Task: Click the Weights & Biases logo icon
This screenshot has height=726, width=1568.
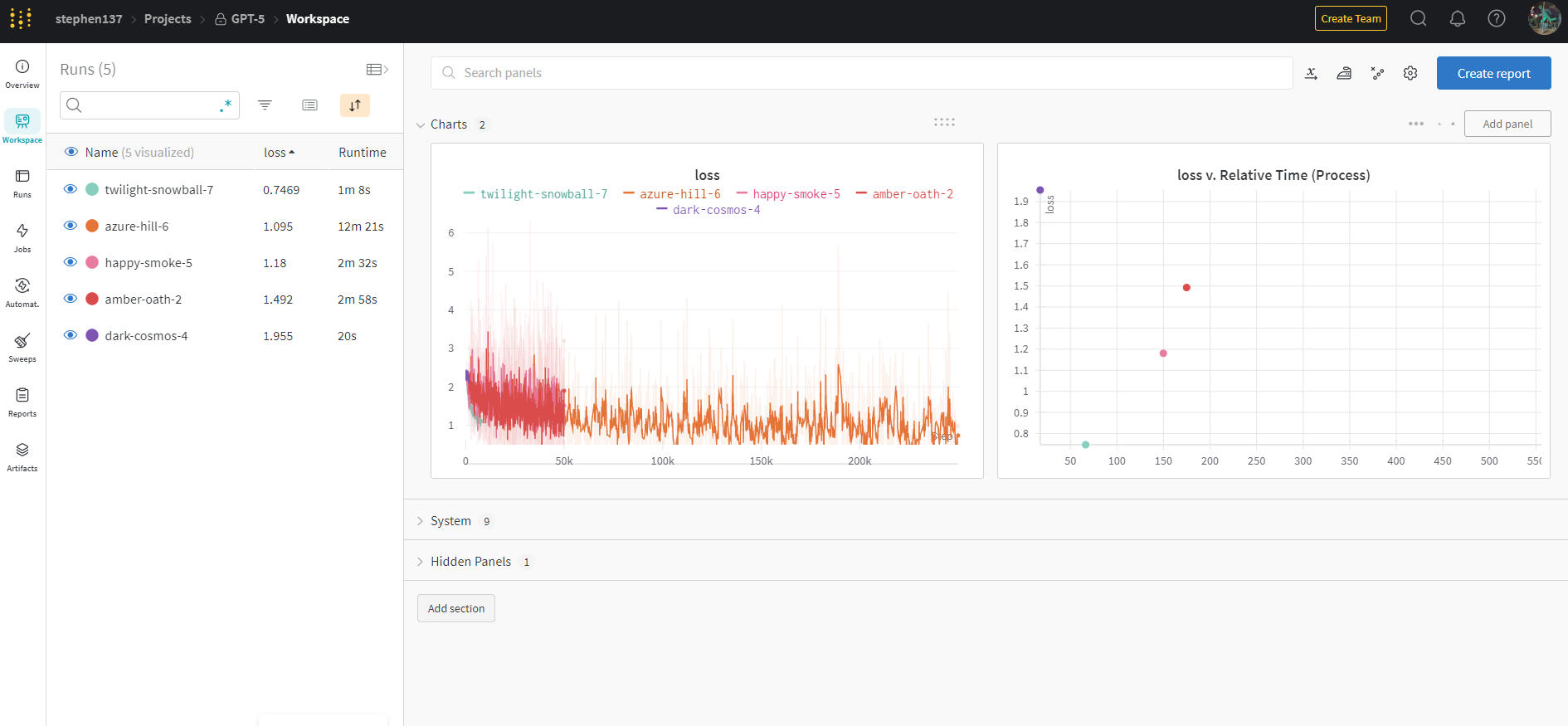Action: click(21, 18)
